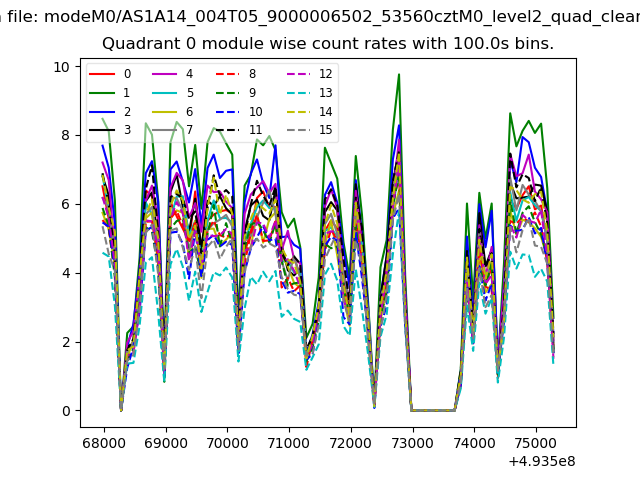The image size is (640, 480).
Task: Click dashed gray legend entry 15
Action: 299,130
